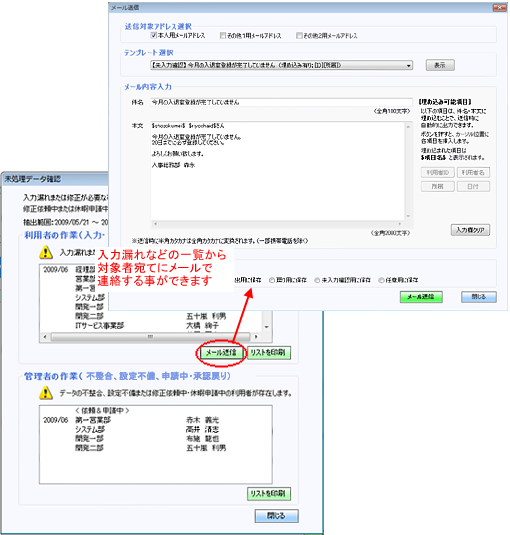510x535 pixels.
Task: Click the user list scrollbar left arrow
Action: point(45,337)
